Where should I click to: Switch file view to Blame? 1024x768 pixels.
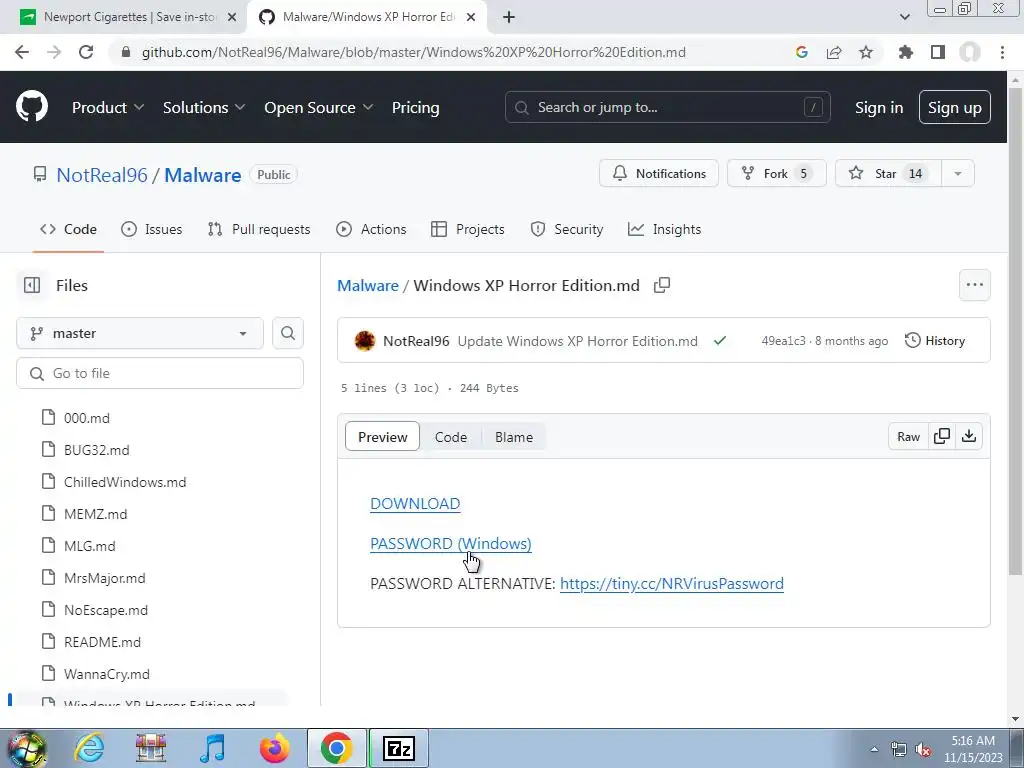click(513, 437)
